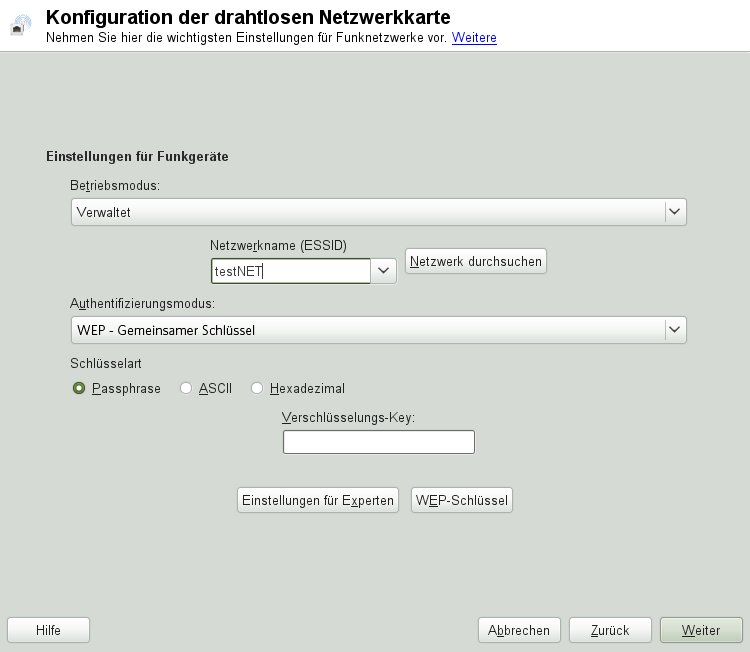The image size is (750, 652).
Task: Click the Netzwerkname (ESSID) label
Action: (278, 245)
